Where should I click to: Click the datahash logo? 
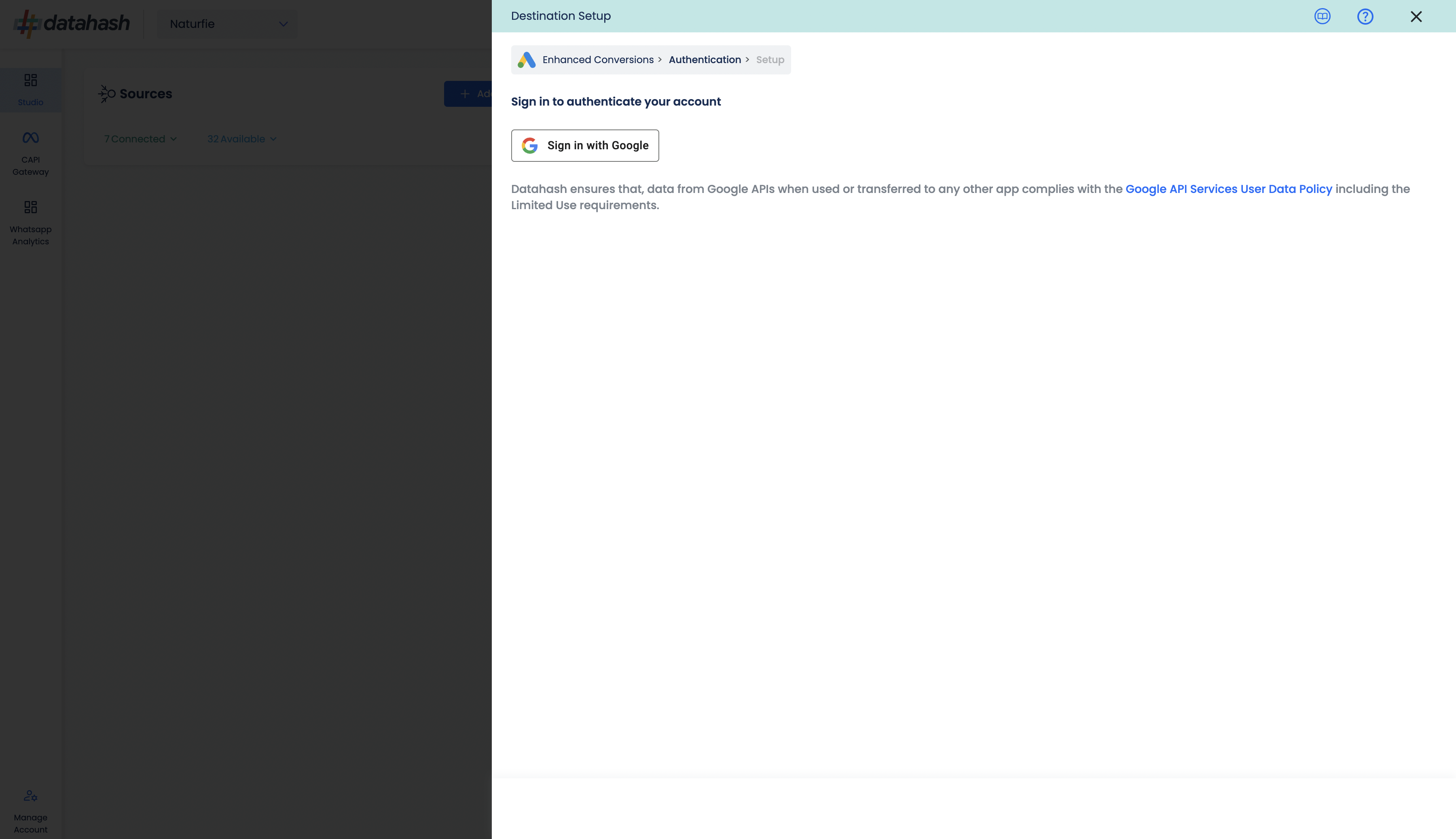[72, 23]
